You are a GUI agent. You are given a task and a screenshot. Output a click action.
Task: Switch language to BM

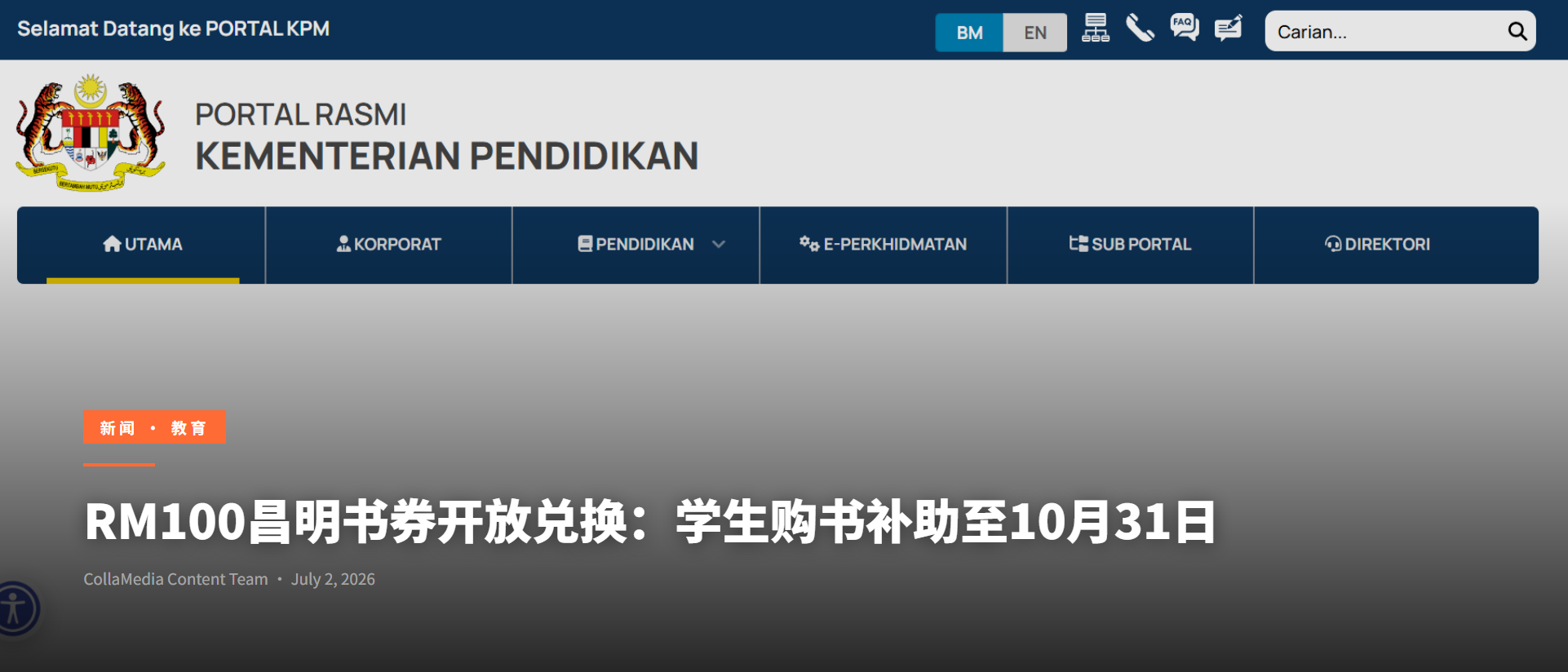969,33
